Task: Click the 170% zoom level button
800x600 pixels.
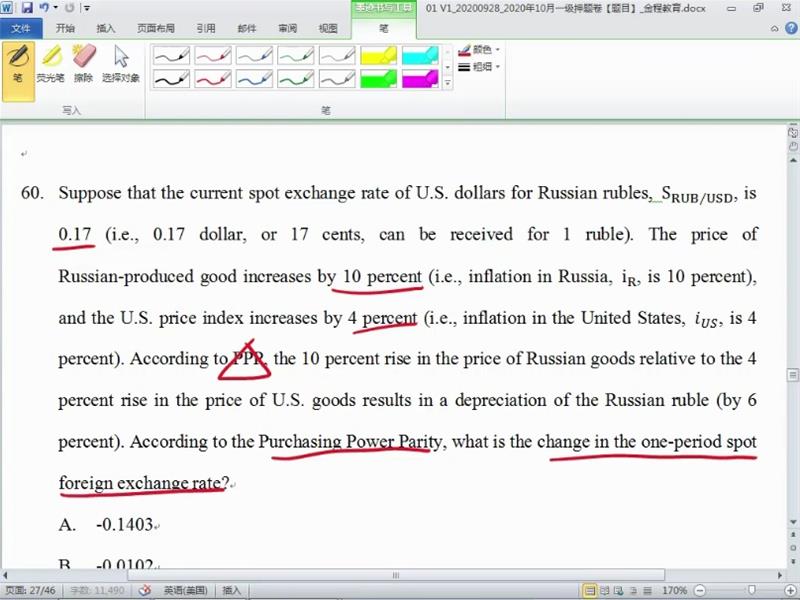Action: point(673,590)
